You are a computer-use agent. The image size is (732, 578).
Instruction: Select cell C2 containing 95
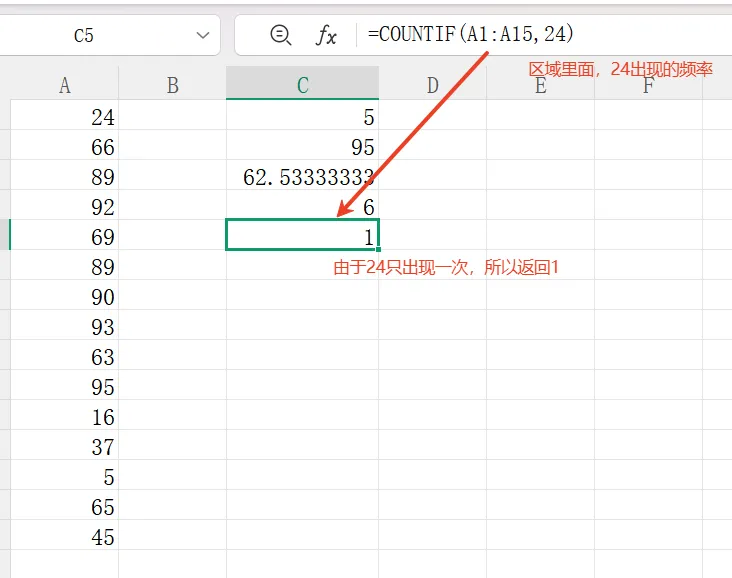coord(303,145)
